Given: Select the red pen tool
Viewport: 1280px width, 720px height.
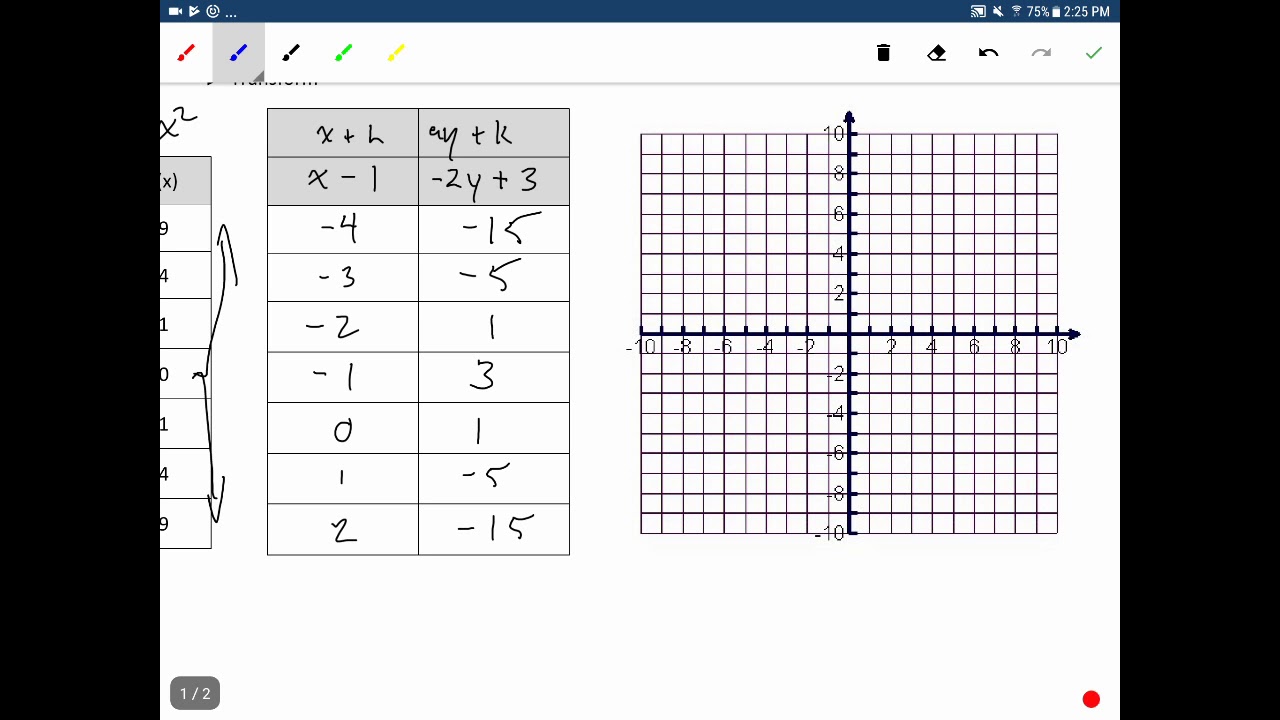Looking at the screenshot, I should (x=186, y=53).
